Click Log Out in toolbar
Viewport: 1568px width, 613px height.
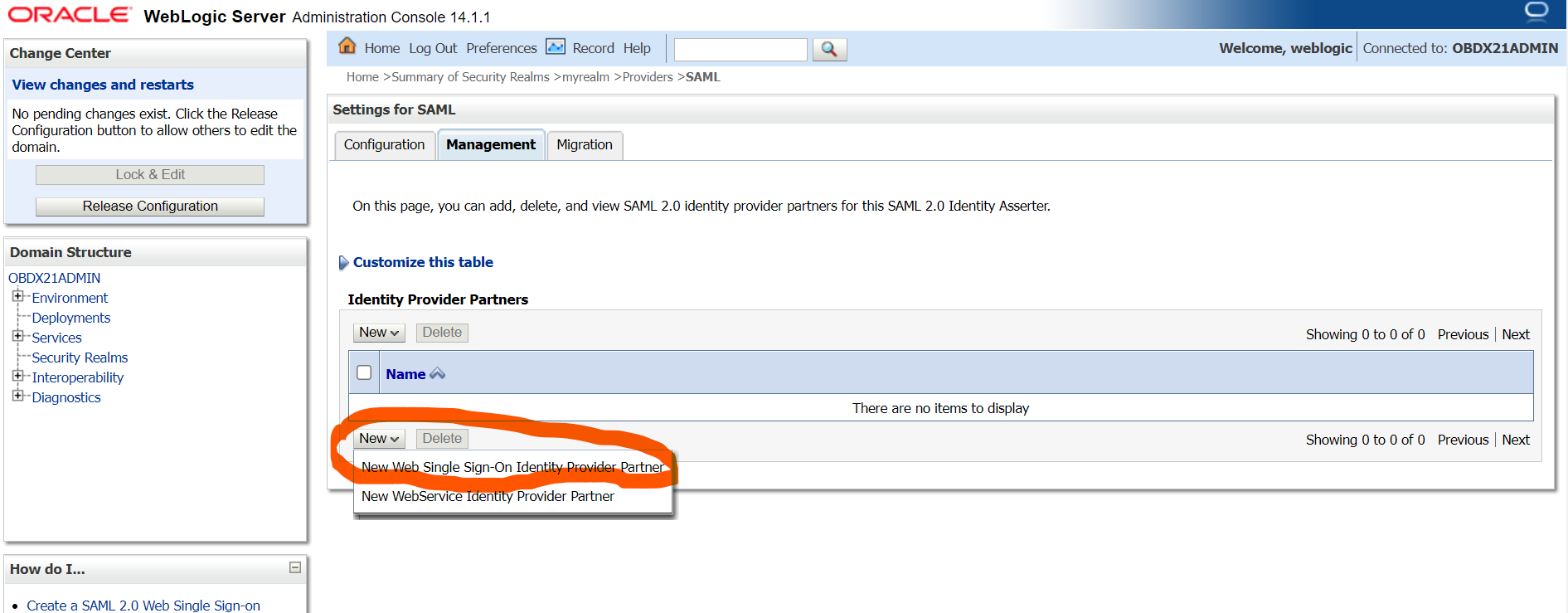point(433,48)
